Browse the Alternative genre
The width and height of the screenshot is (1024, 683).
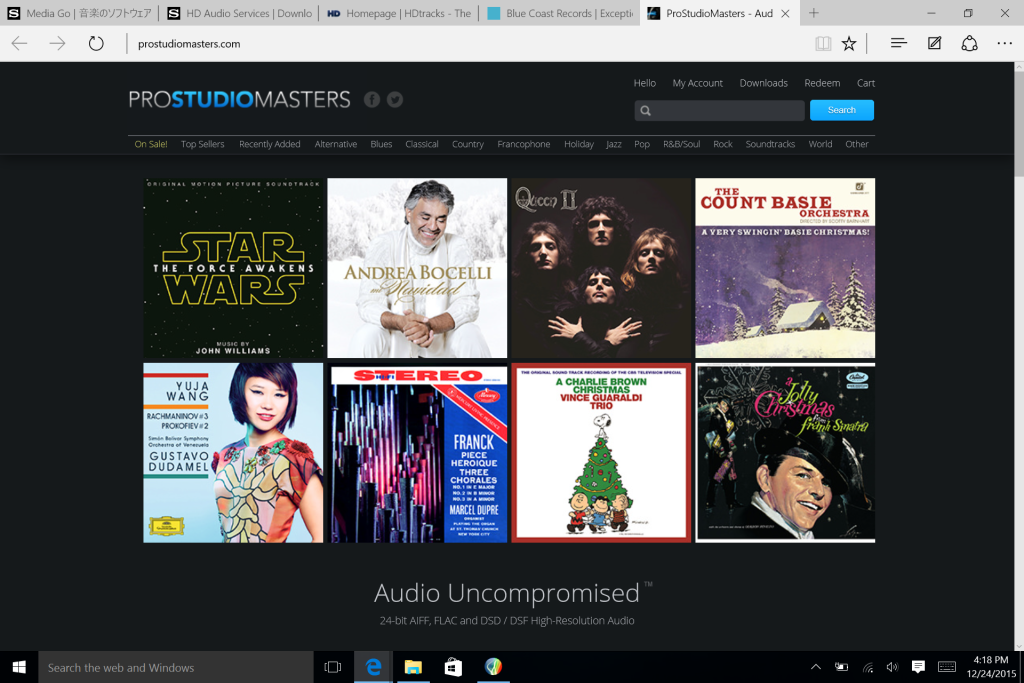coord(336,144)
